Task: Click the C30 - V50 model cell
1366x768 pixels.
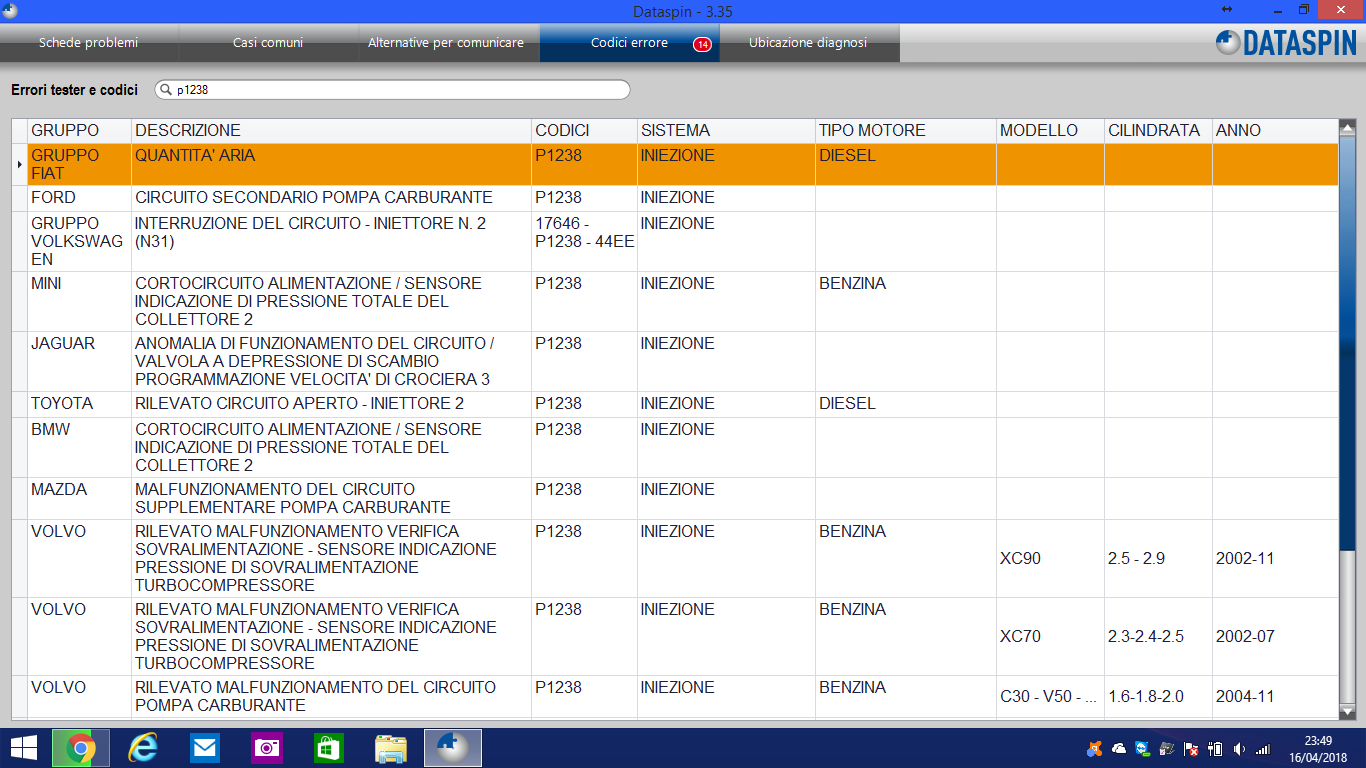Action: (x=1050, y=696)
